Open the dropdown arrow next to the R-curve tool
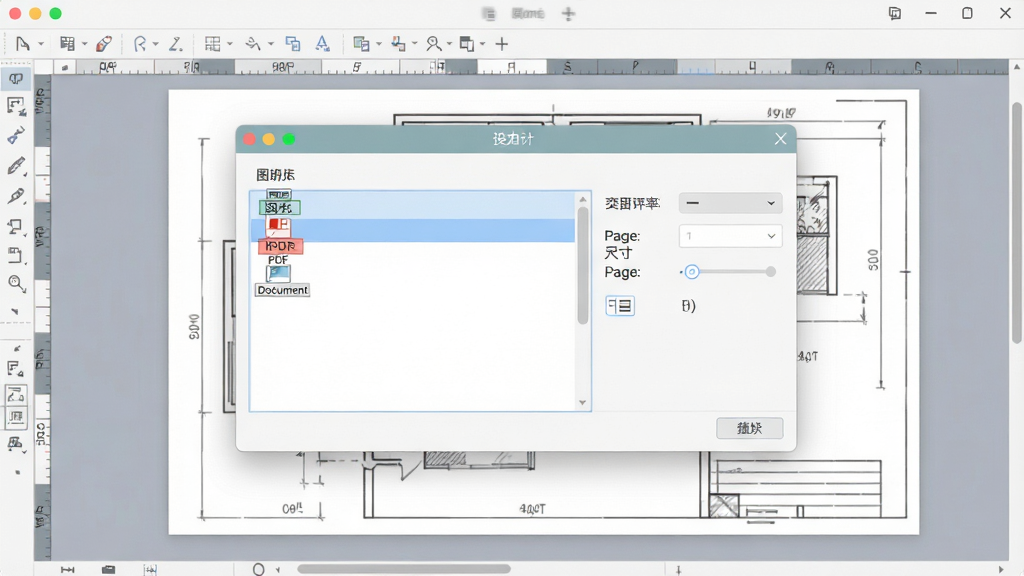The image size is (1024, 576). pyautogui.click(x=155, y=44)
